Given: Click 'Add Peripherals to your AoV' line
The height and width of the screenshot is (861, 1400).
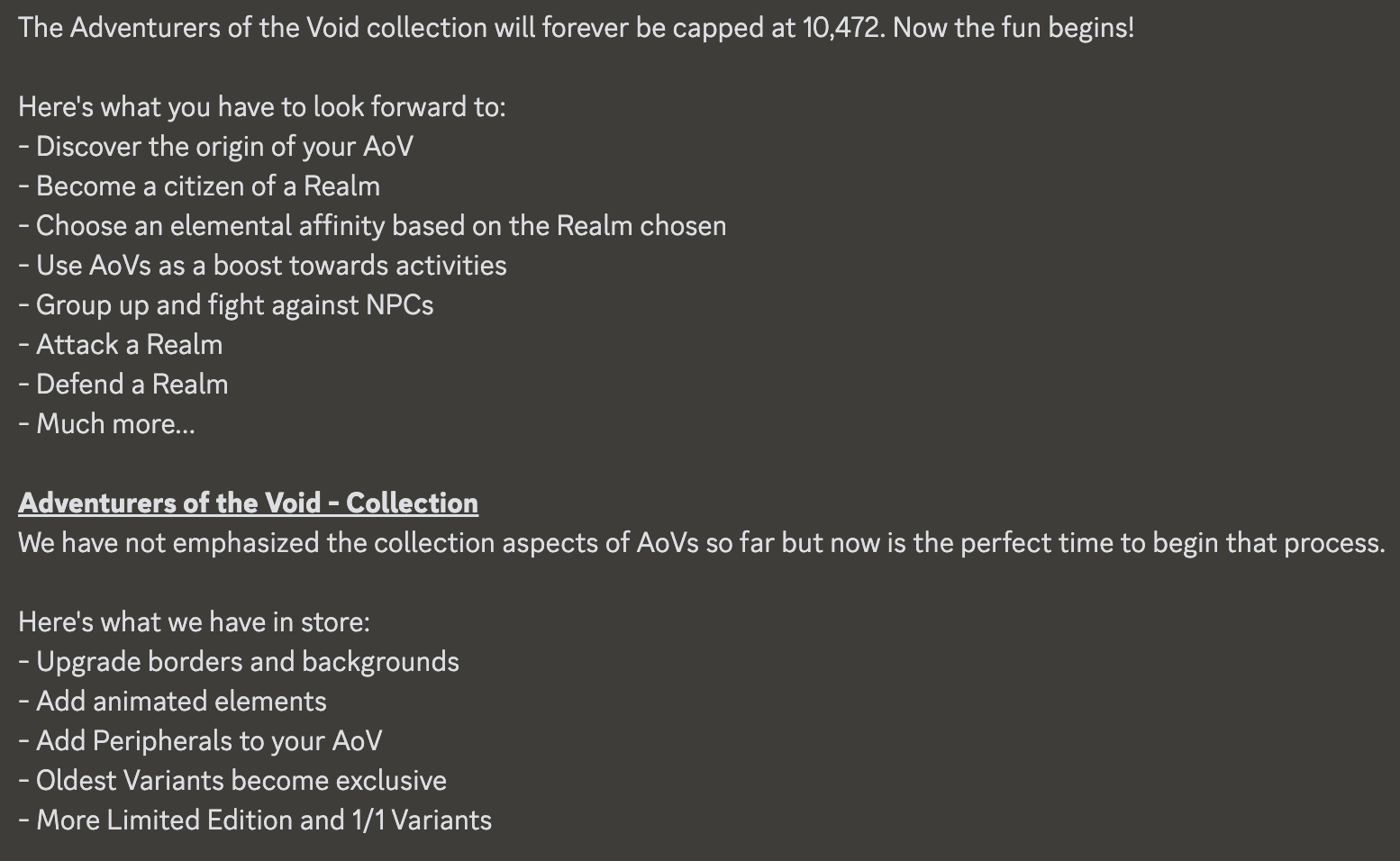Looking at the screenshot, I should pyautogui.click(x=200, y=740).
